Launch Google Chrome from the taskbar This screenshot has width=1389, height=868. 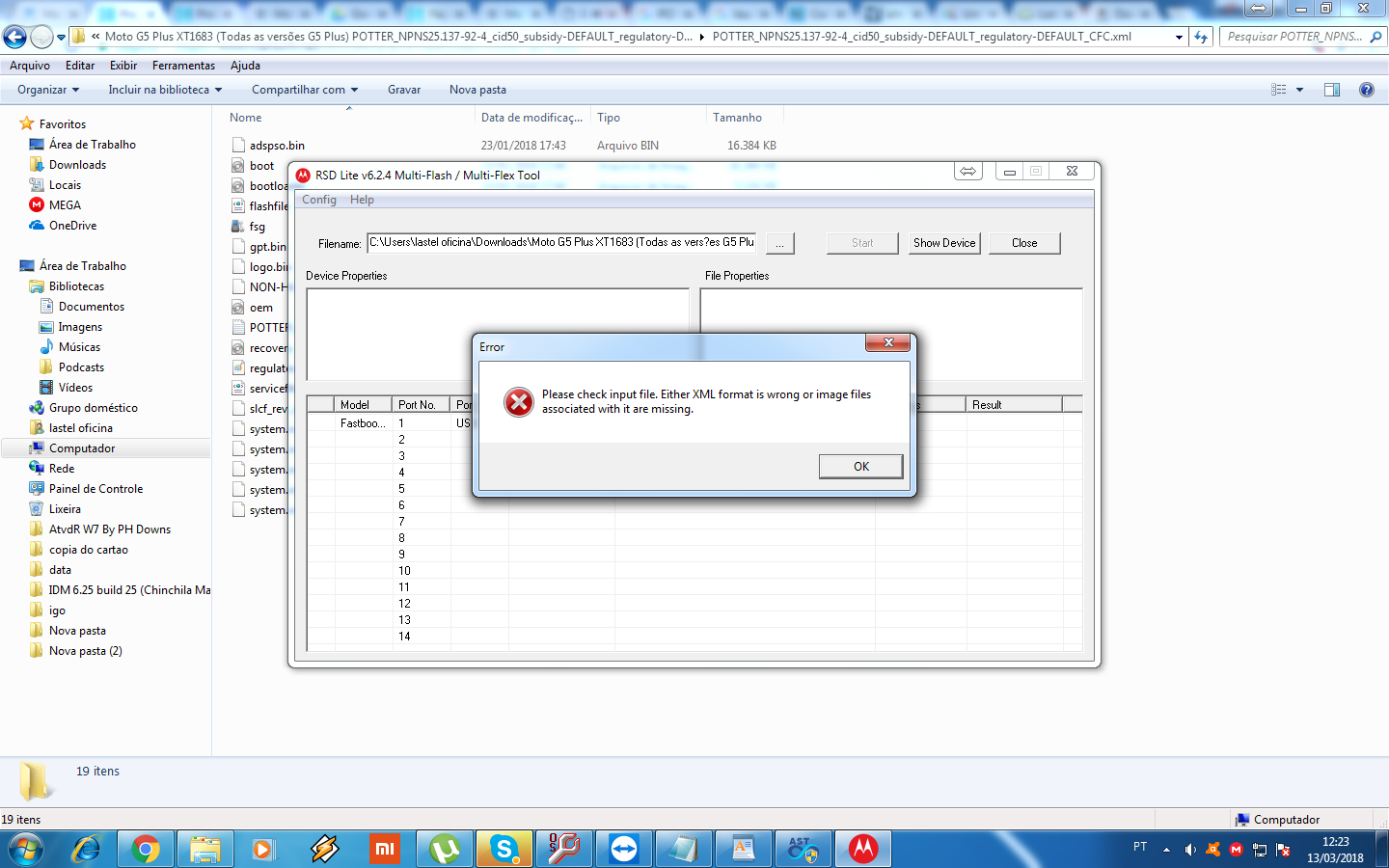(x=146, y=849)
